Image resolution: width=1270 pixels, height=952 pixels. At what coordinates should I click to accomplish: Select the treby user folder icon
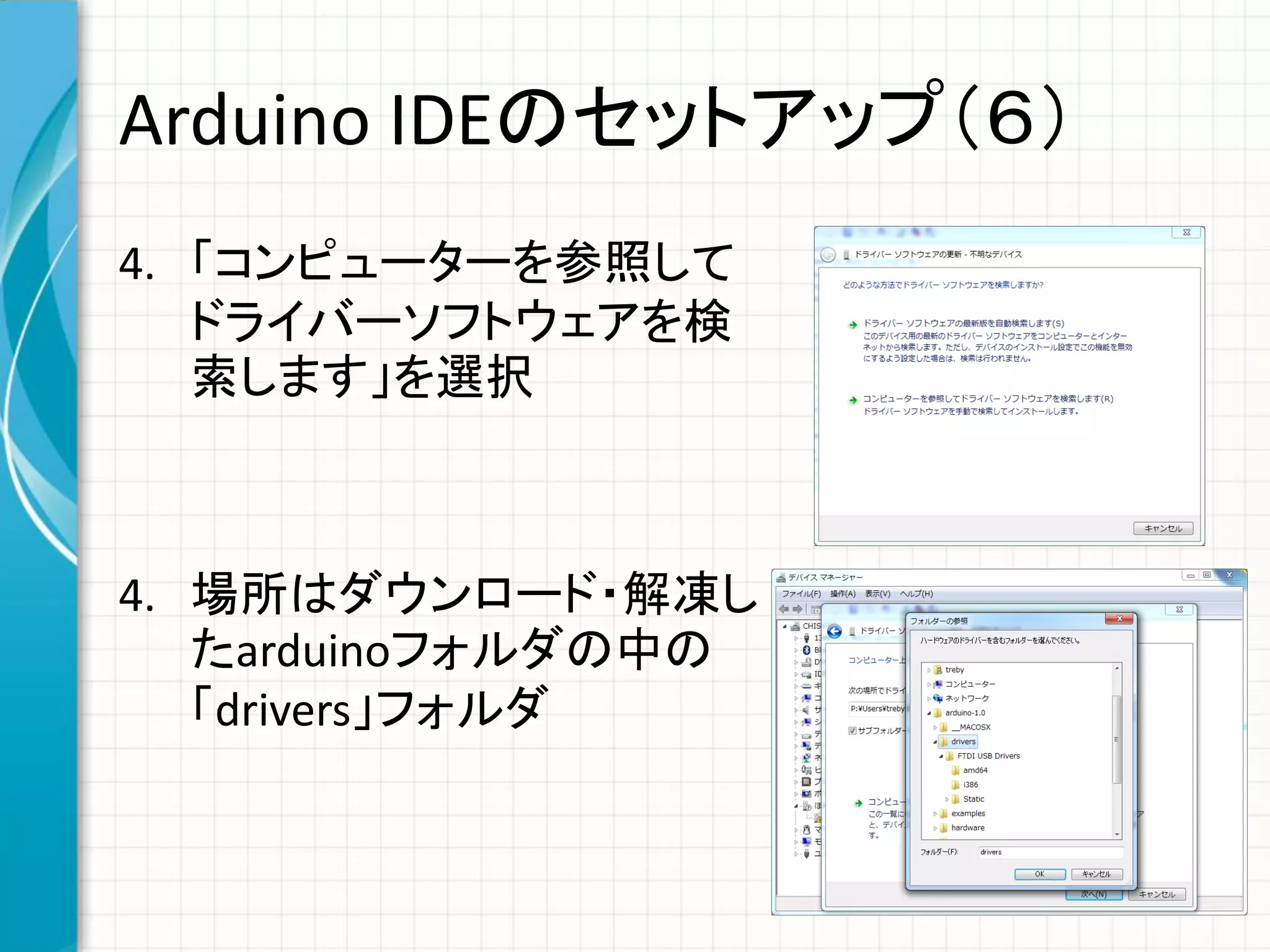[938, 669]
